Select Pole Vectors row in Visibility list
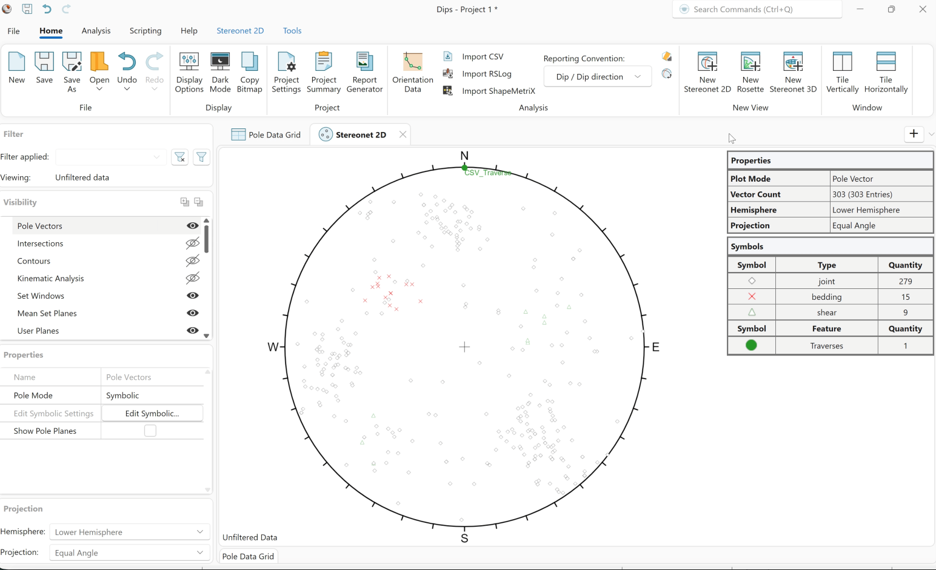This screenshot has width=936, height=570. pos(106,226)
